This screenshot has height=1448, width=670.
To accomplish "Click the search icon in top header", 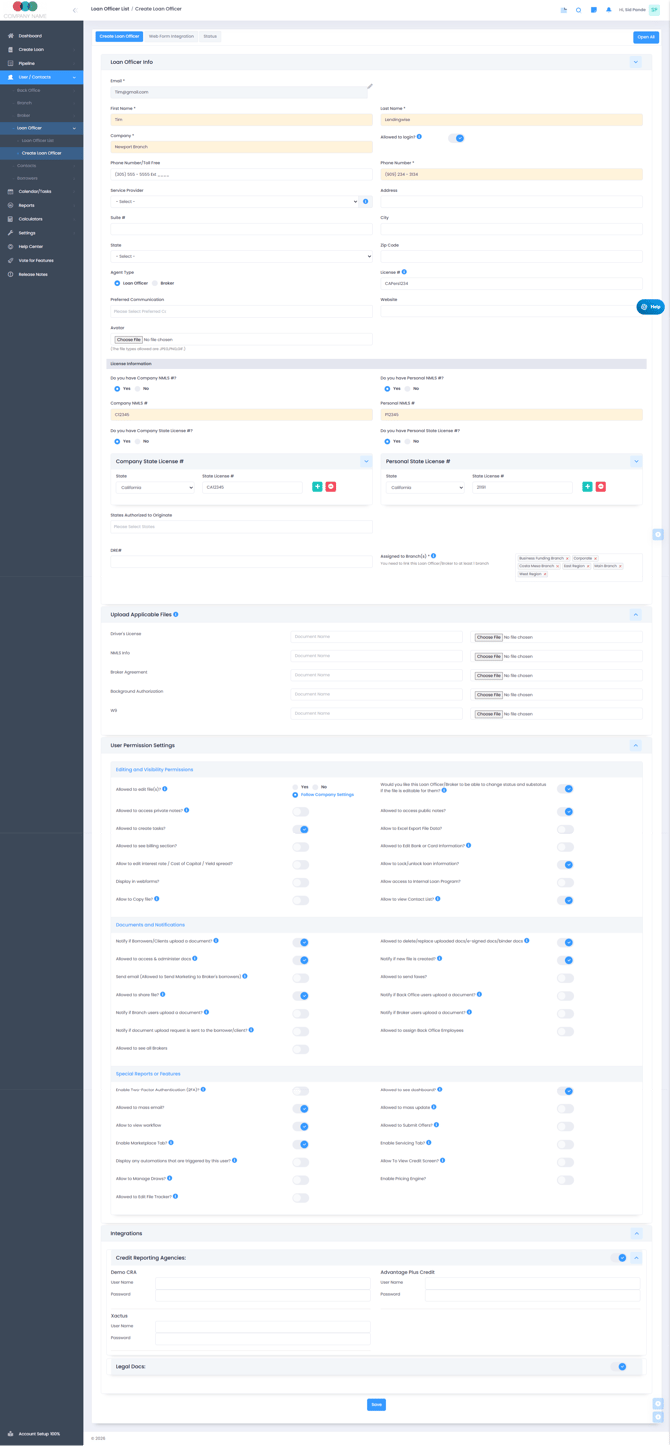I will [578, 10].
